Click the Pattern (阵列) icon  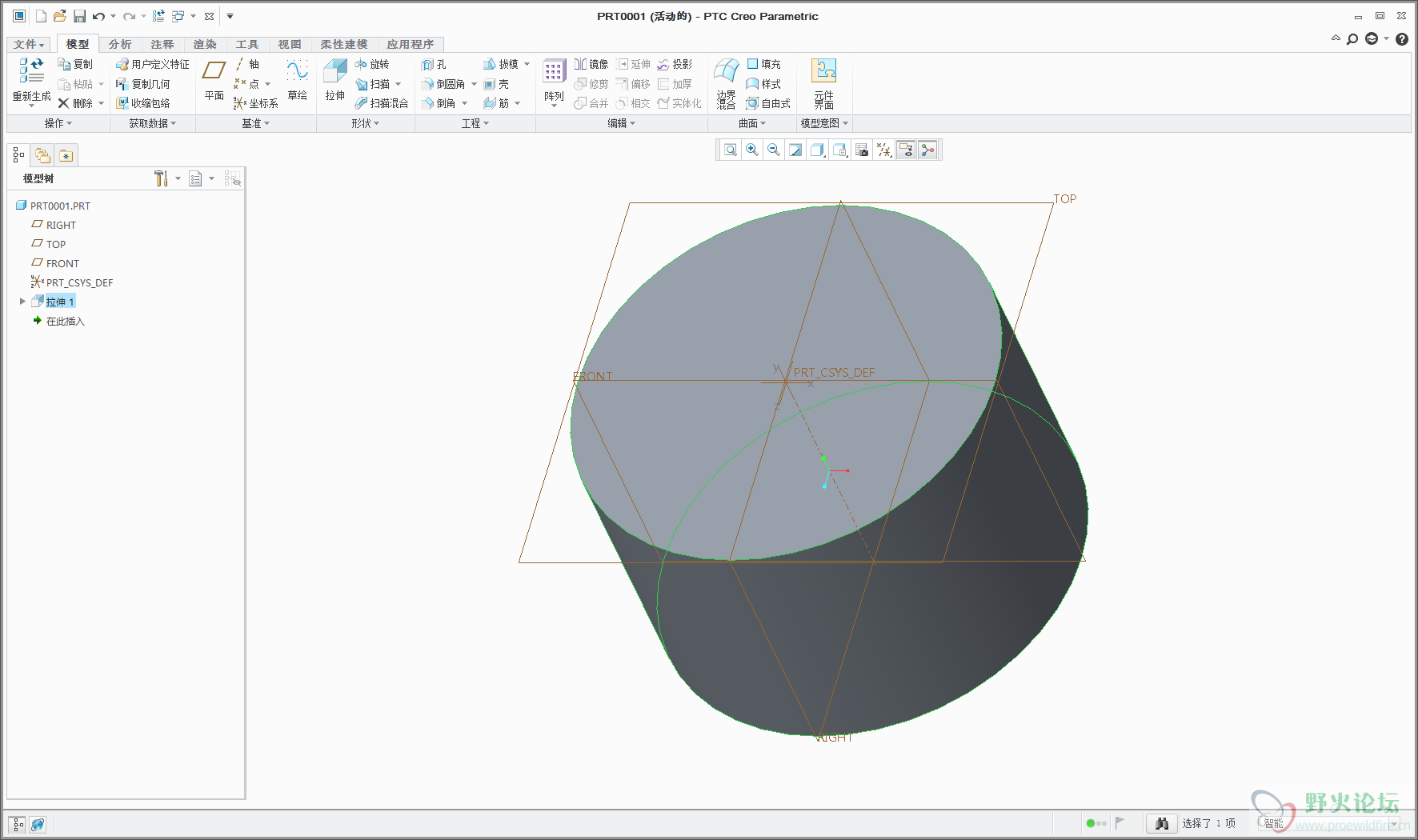pos(554,70)
